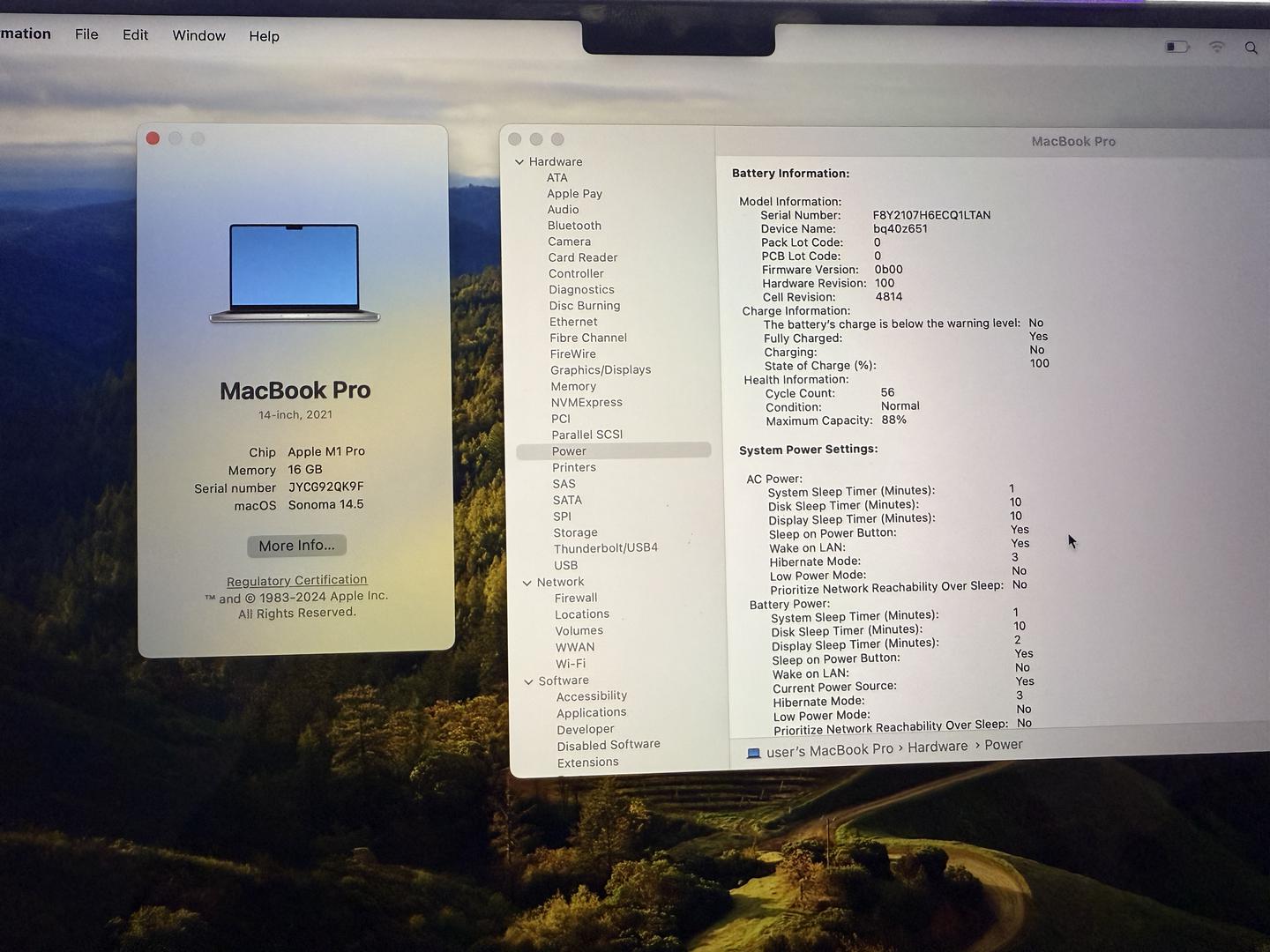This screenshot has width=1270, height=952.
Task: Choose Wi-Fi under Network section
Action: coord(570,664)
